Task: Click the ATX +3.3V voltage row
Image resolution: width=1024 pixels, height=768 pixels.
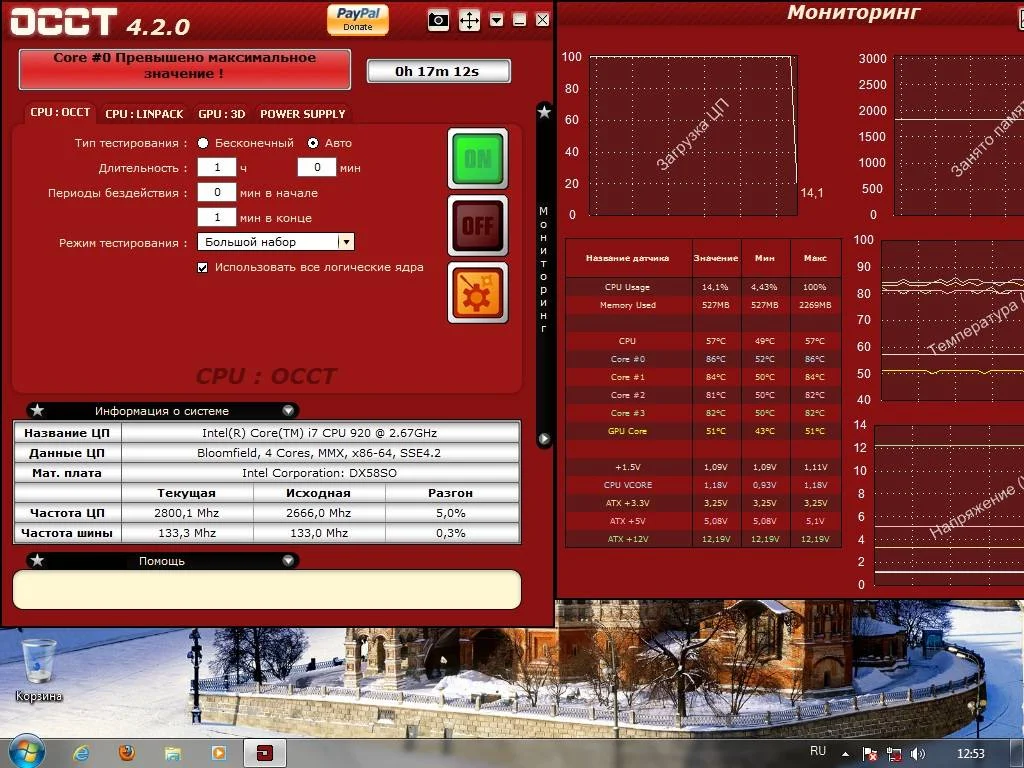Action: point(703,503)
